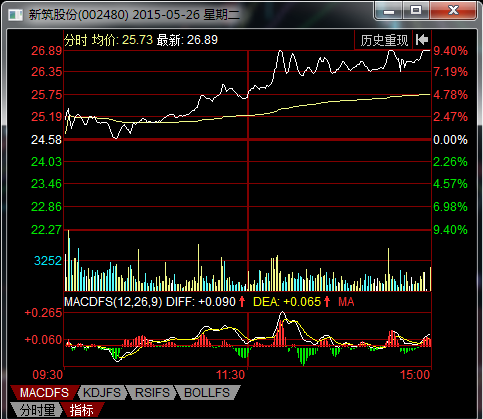Click the red DEA up-arrow indicator

(327, 302)
